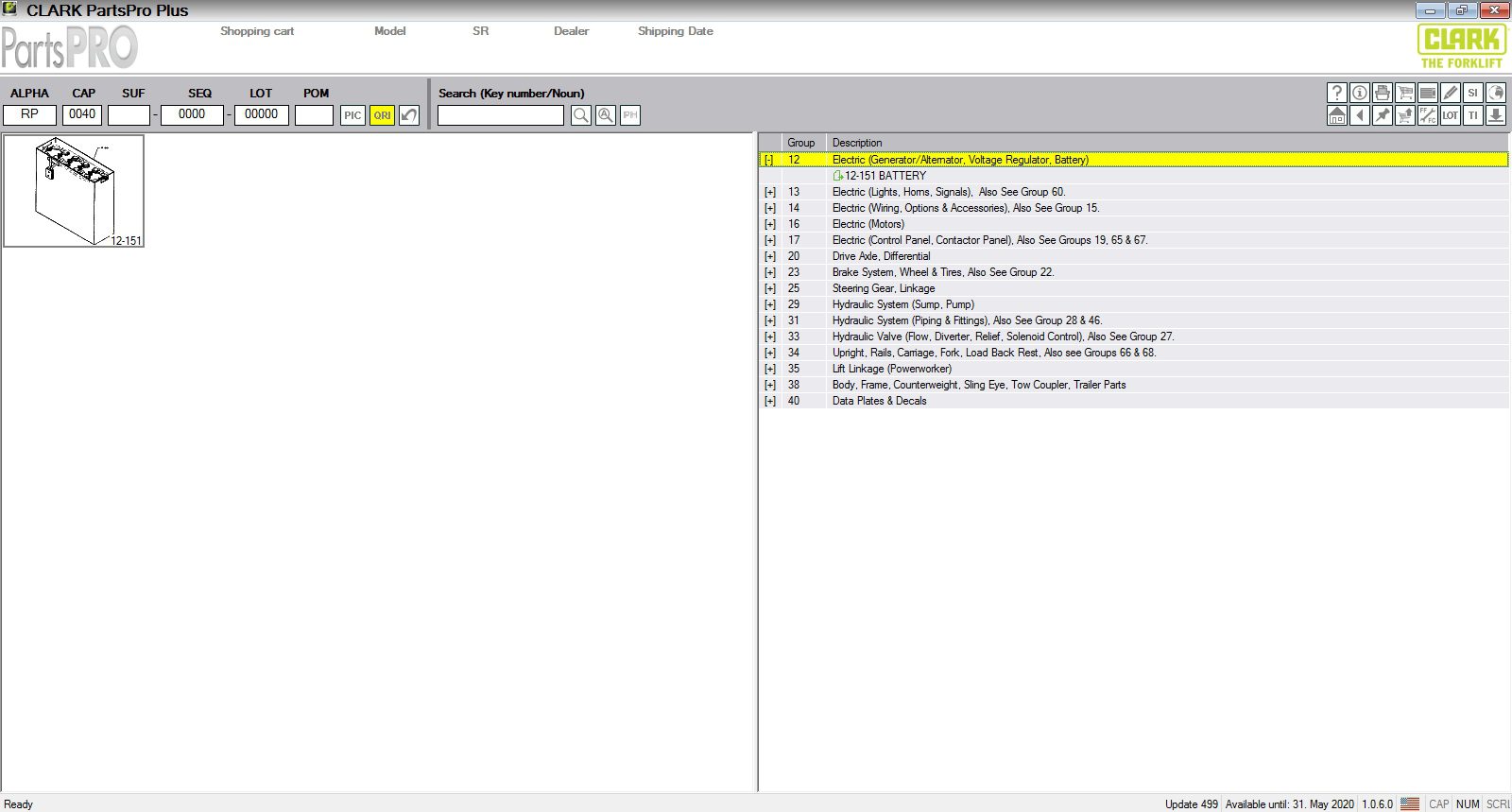
Task: Expand group 13 Electric Lights, Horns, Signals
Action: [x=770, y=192]
